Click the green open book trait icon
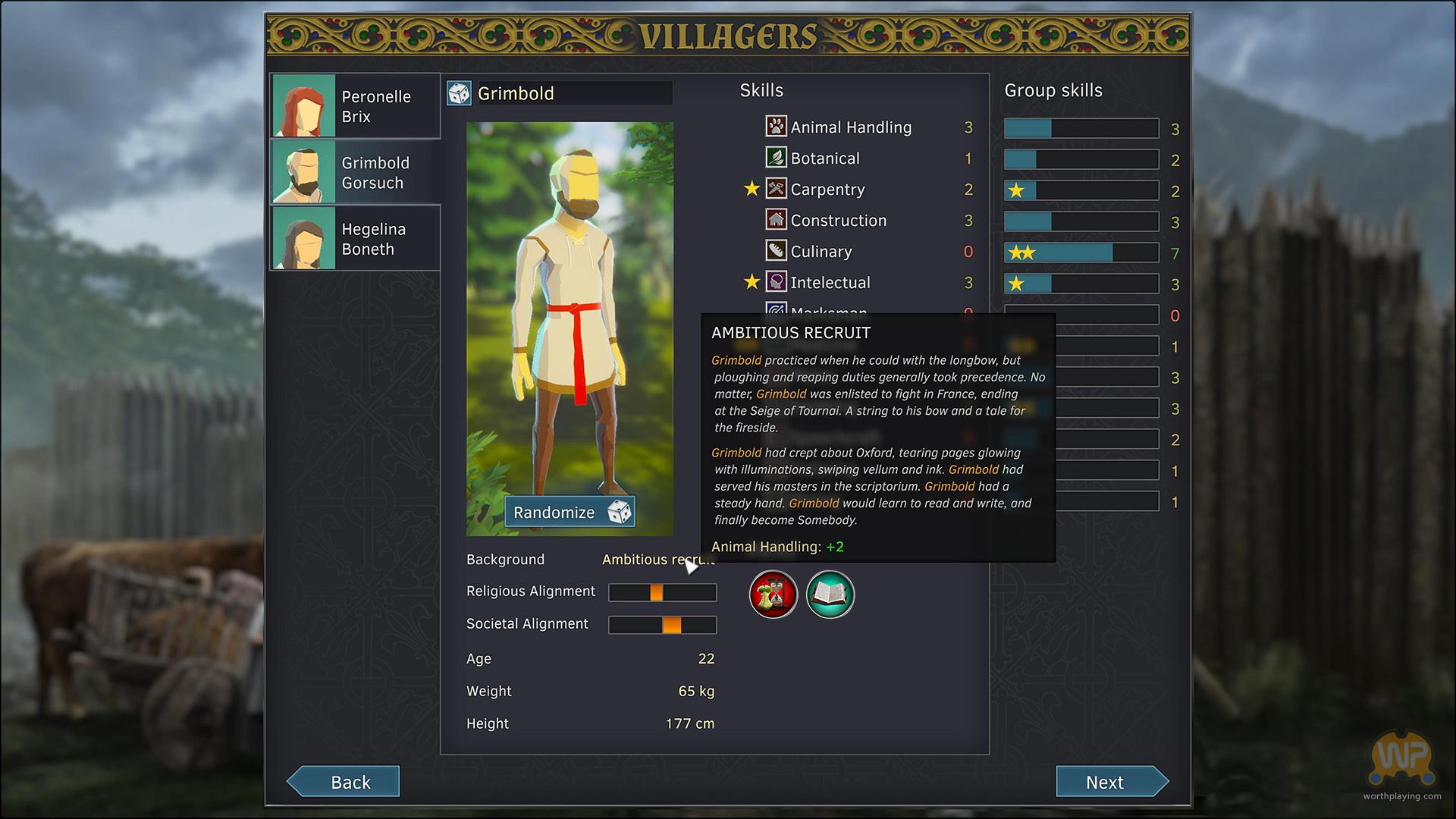This screenshot has height=819, width=1456. 830,595
